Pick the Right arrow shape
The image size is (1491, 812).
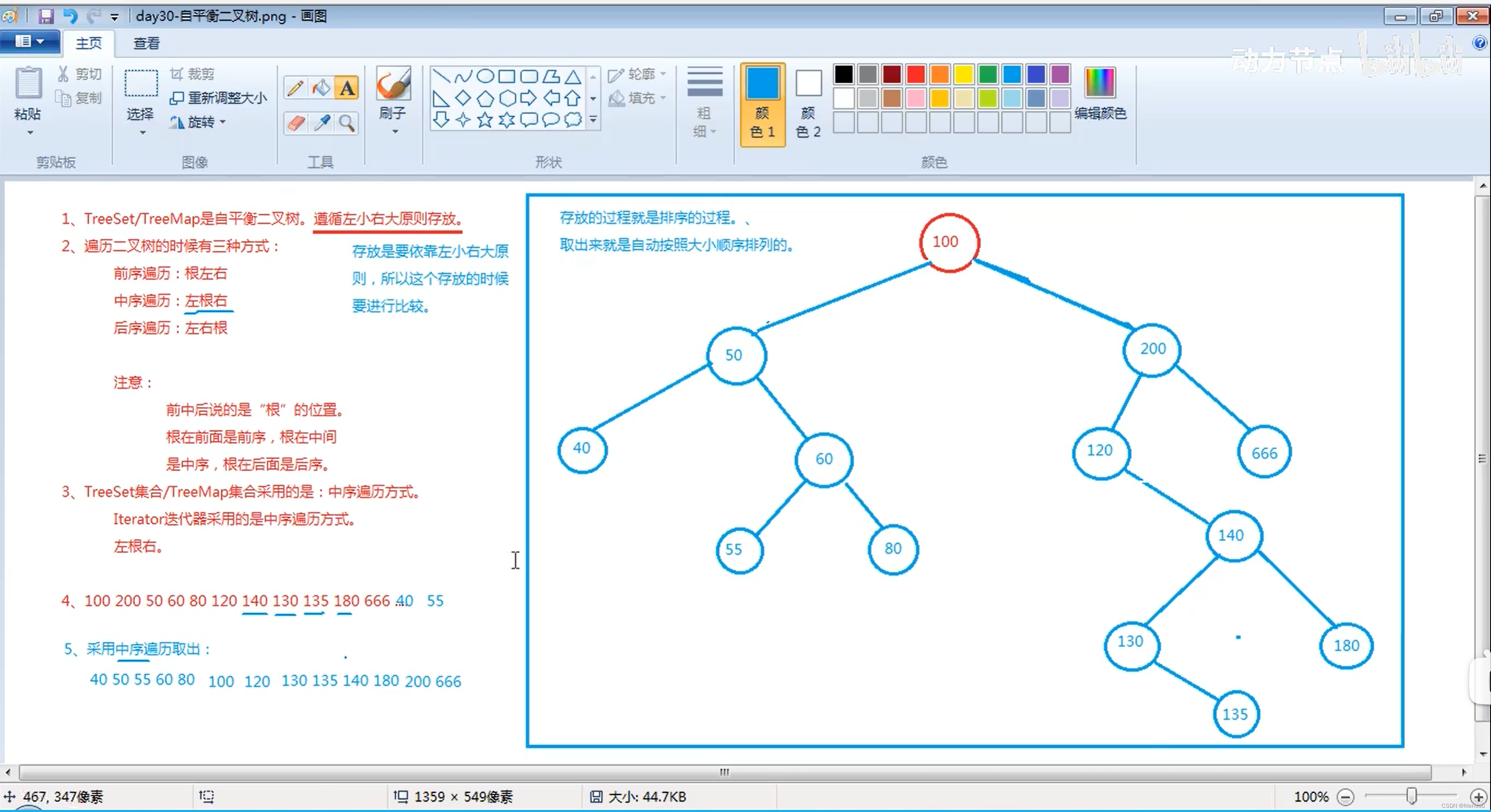[529, 98]
